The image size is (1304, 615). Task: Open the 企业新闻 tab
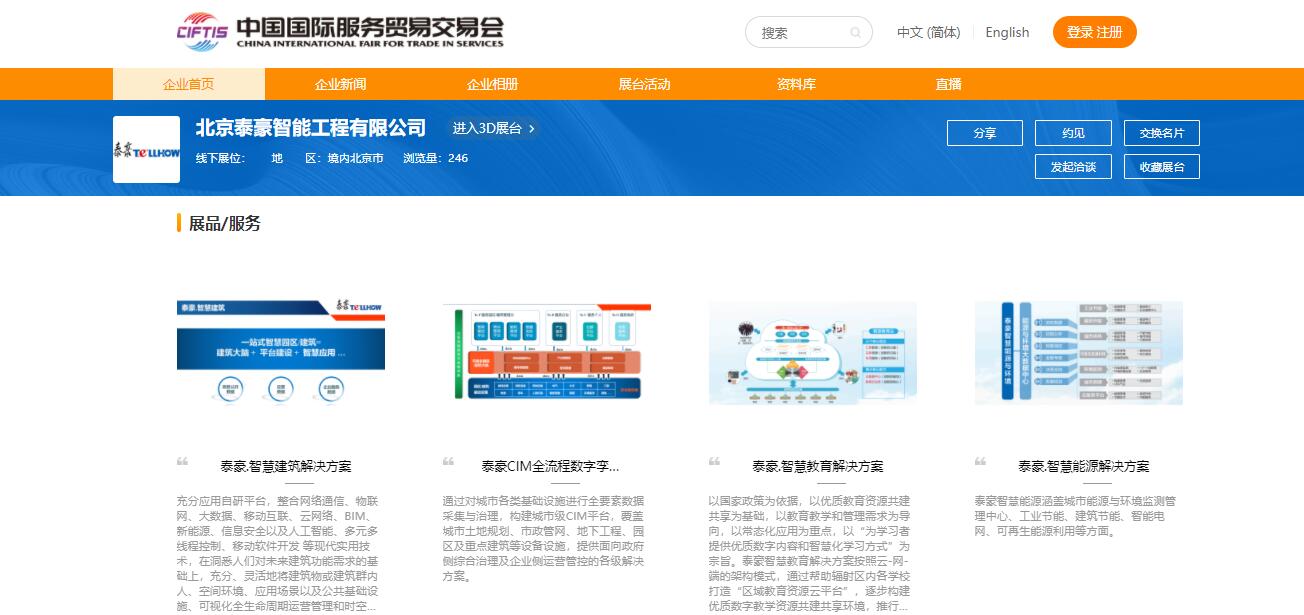pyautogui.click(x=341, y=84)
